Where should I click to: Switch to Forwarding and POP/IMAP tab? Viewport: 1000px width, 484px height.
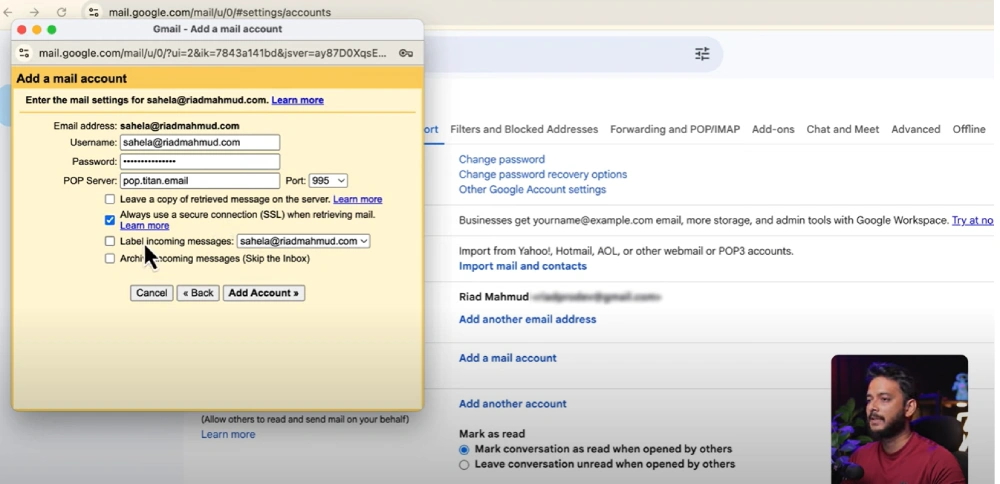[675, 129]
